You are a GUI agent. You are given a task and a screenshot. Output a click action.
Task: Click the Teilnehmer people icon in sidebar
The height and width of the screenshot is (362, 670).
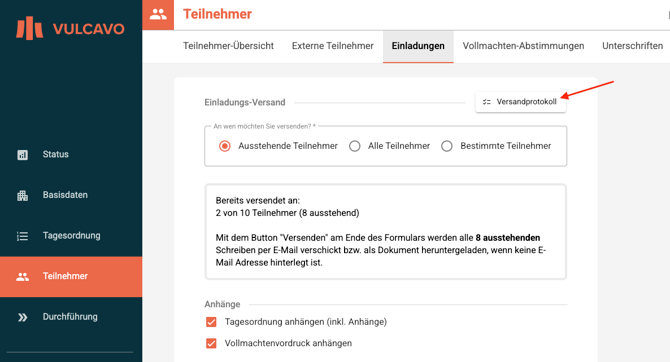pos(23,277)
